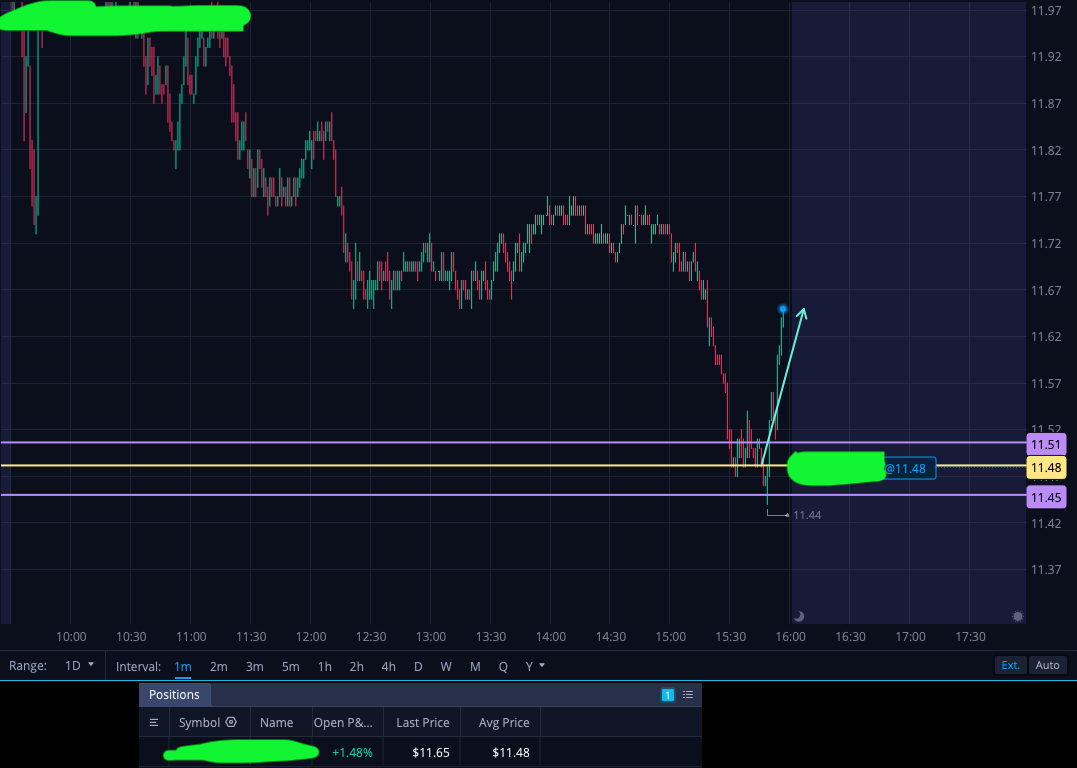Select the 1h interval button
The width and height of the screenshot is (1077, 768).
325,666
